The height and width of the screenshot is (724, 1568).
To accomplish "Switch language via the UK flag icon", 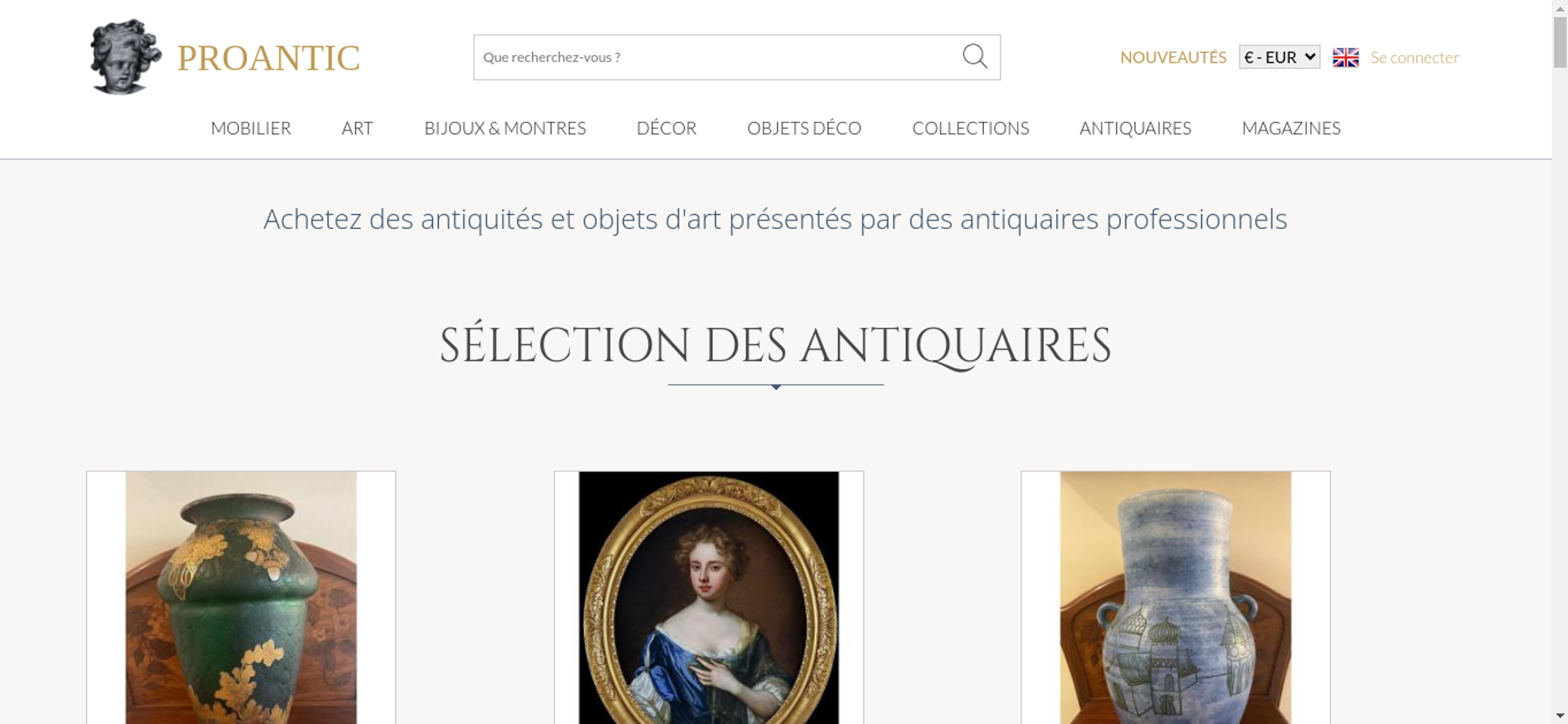I will pos(1345,57).
